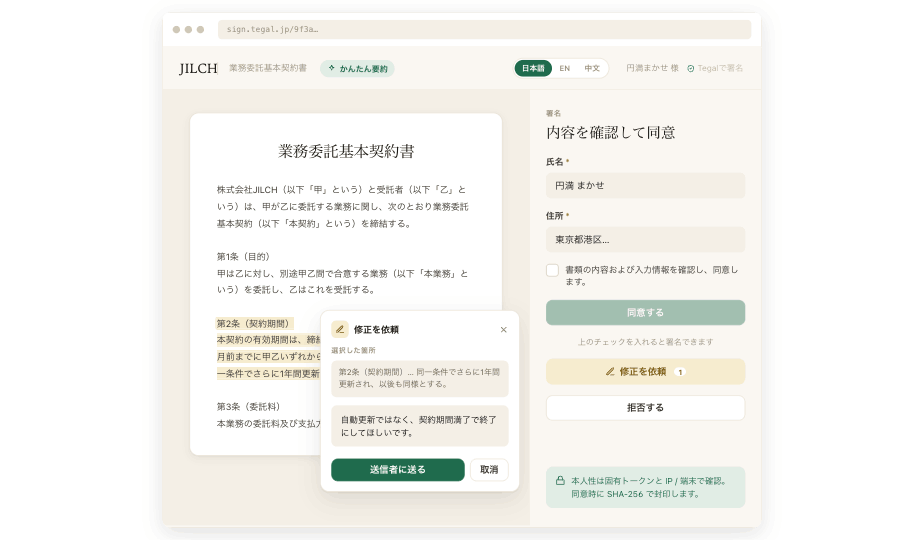
Task: Click the pencil icon on side 修正を依頼 button
Action: [x=610, y=371]
